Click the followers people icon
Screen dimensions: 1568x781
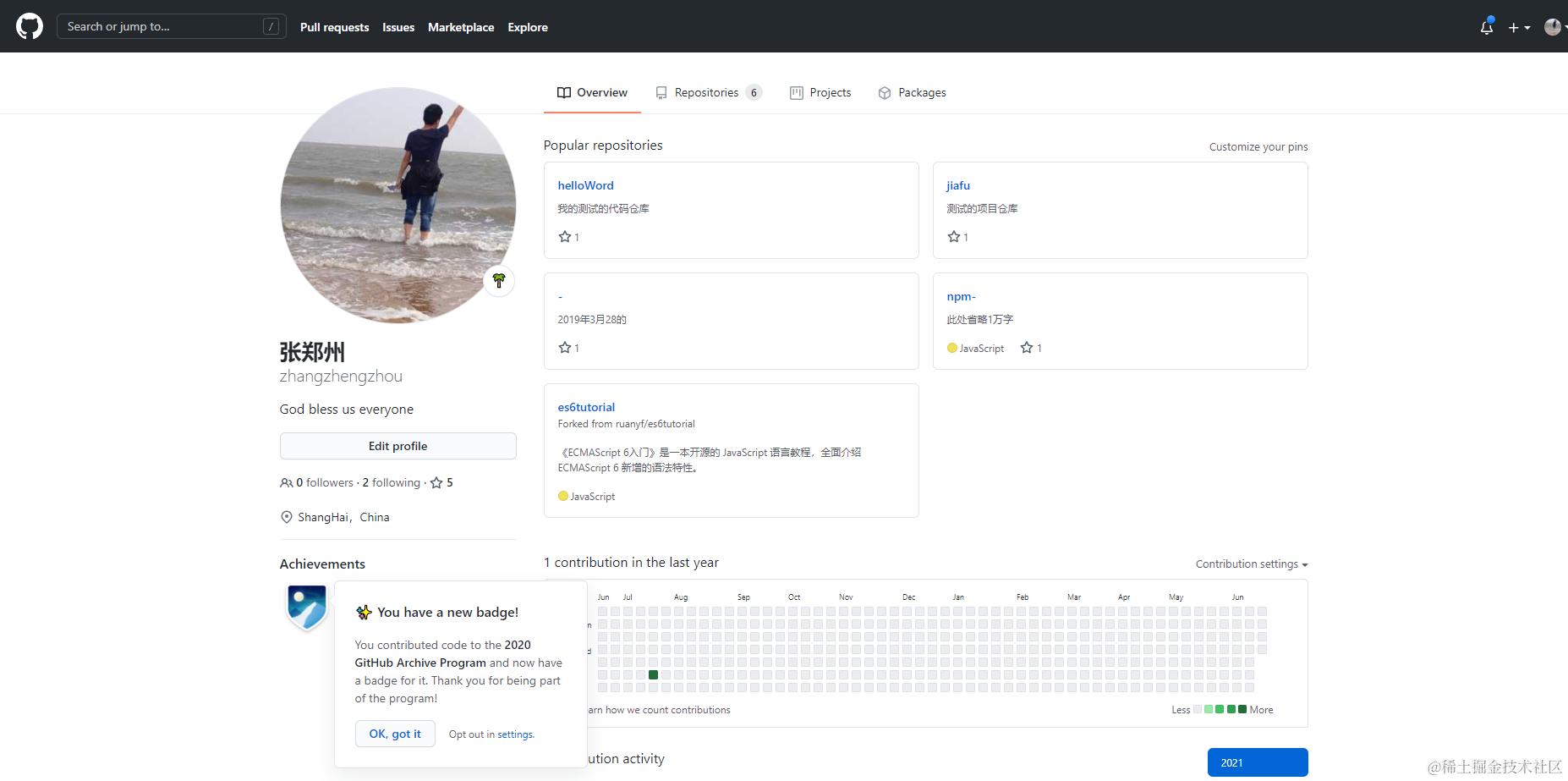[x=286, y=482]
